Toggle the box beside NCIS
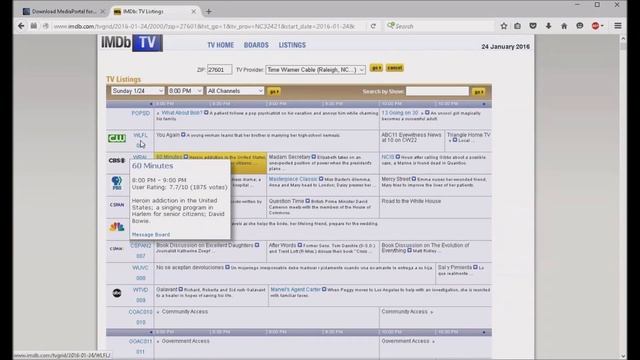The width and height of the screenshot is (640, 360). point(398,157)
